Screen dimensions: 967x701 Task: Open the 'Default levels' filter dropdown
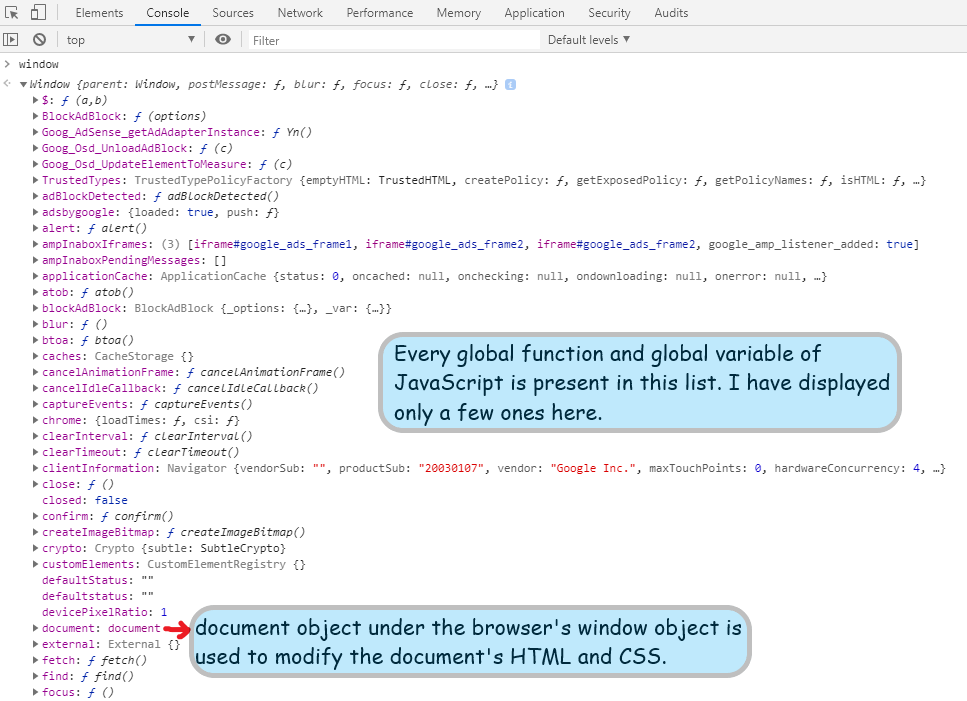[x=588, y=39]
